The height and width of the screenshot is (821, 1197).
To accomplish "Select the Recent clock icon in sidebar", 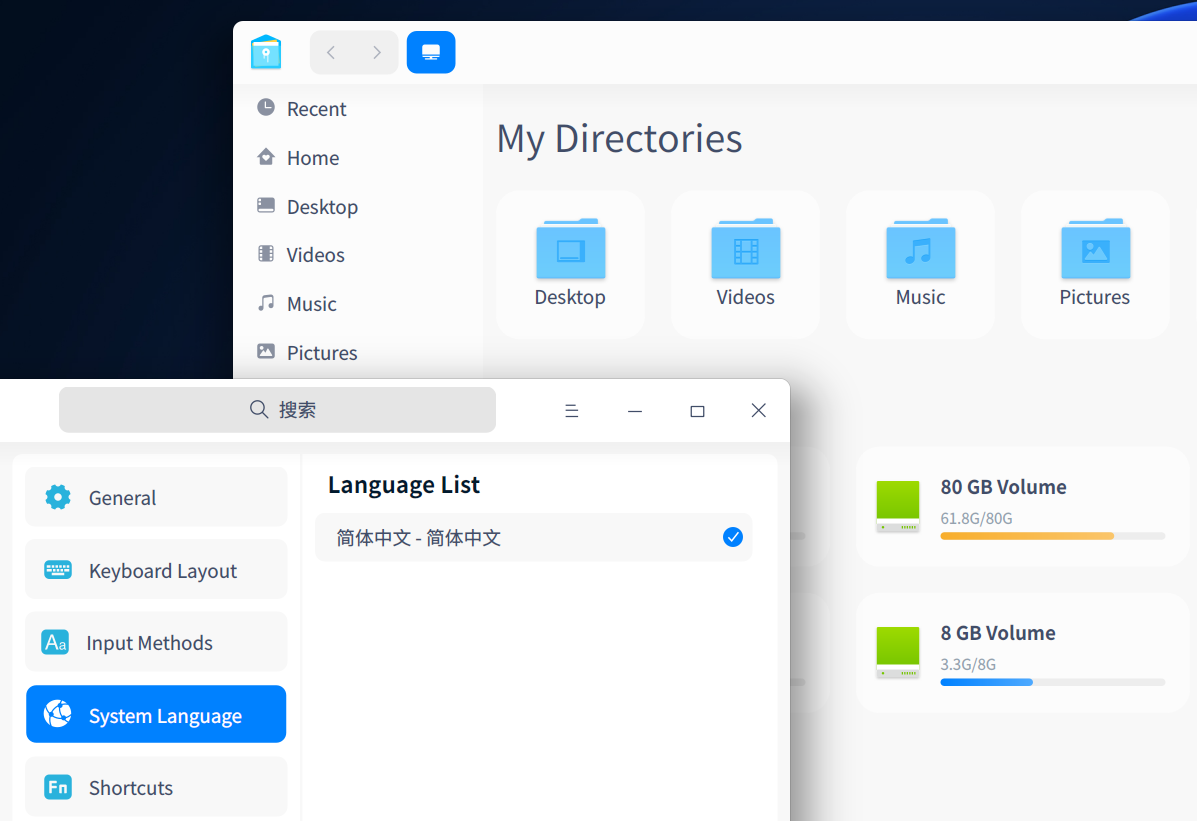I will (x=265, y=107).
